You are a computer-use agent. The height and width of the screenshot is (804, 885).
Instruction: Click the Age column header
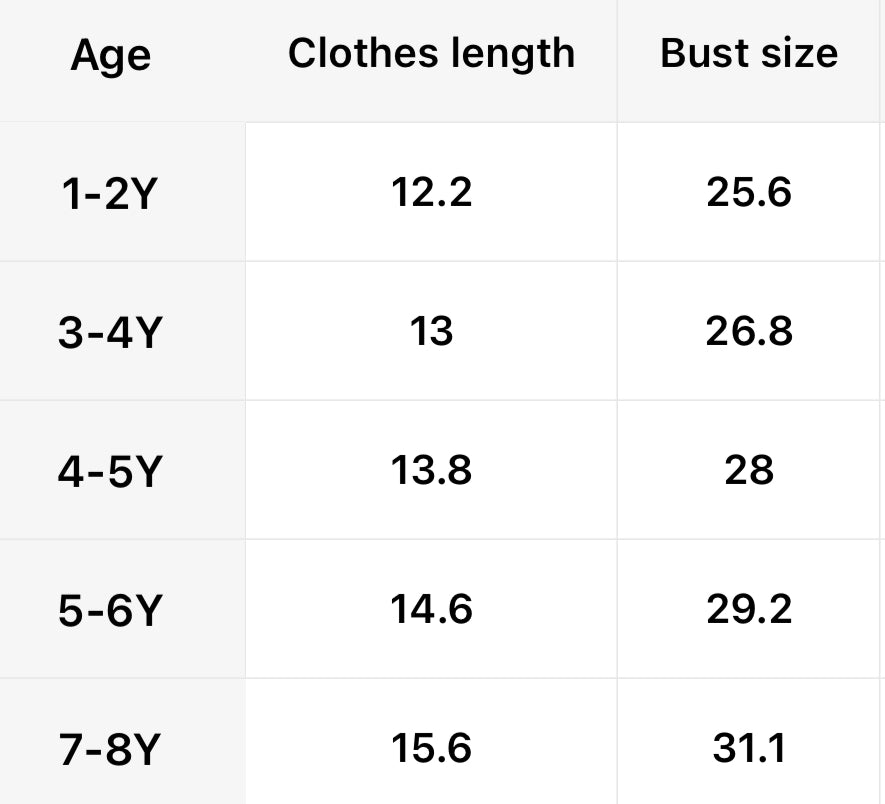click(x=110, y=56)
